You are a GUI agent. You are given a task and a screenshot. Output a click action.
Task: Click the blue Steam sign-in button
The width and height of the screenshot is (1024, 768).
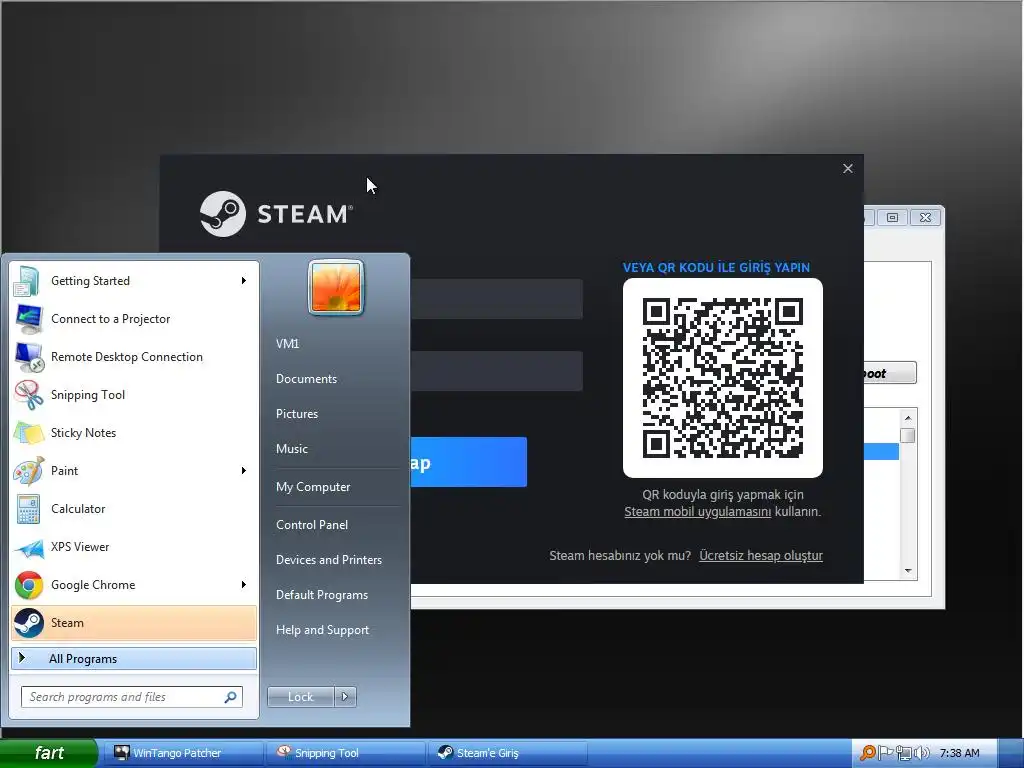(469, 462)
